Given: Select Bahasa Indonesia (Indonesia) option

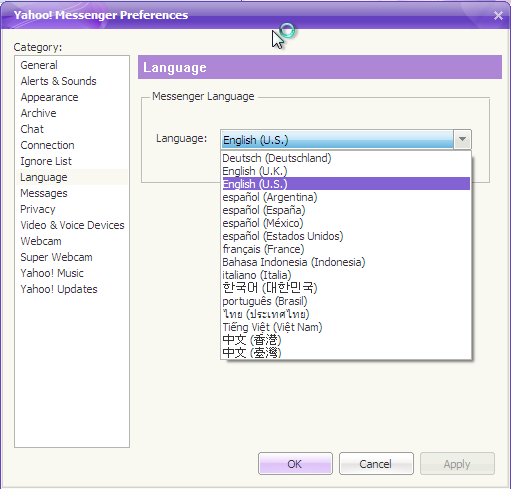Looking at the screenshot, I should tap(346, 262).
